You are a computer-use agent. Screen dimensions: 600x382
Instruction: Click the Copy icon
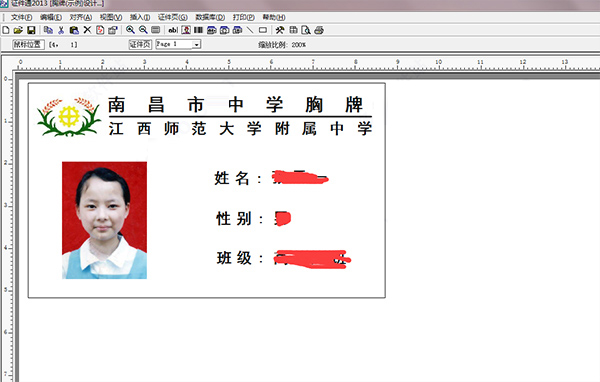[x=48, y=30]
